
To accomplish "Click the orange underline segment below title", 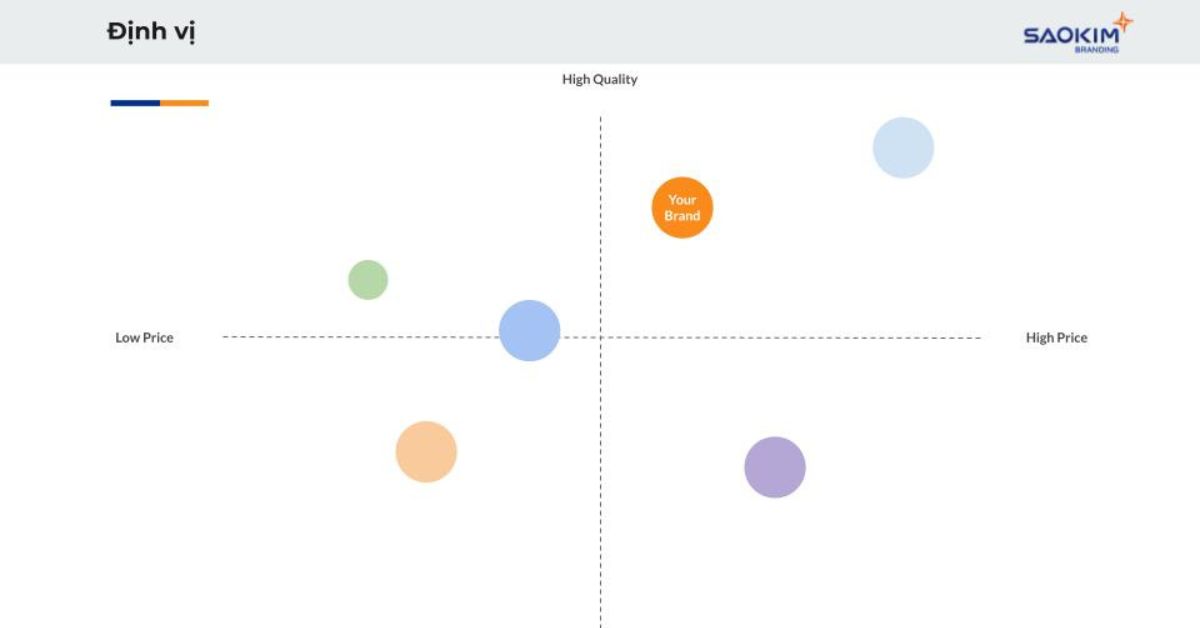I will tap(184, 103).
